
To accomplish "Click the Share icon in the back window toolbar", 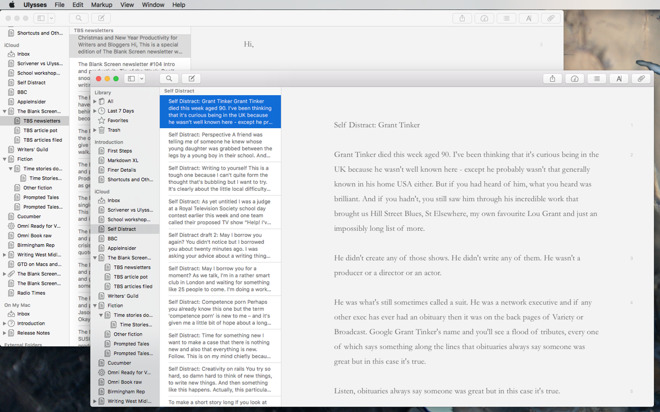I will (x=462, y=19).
